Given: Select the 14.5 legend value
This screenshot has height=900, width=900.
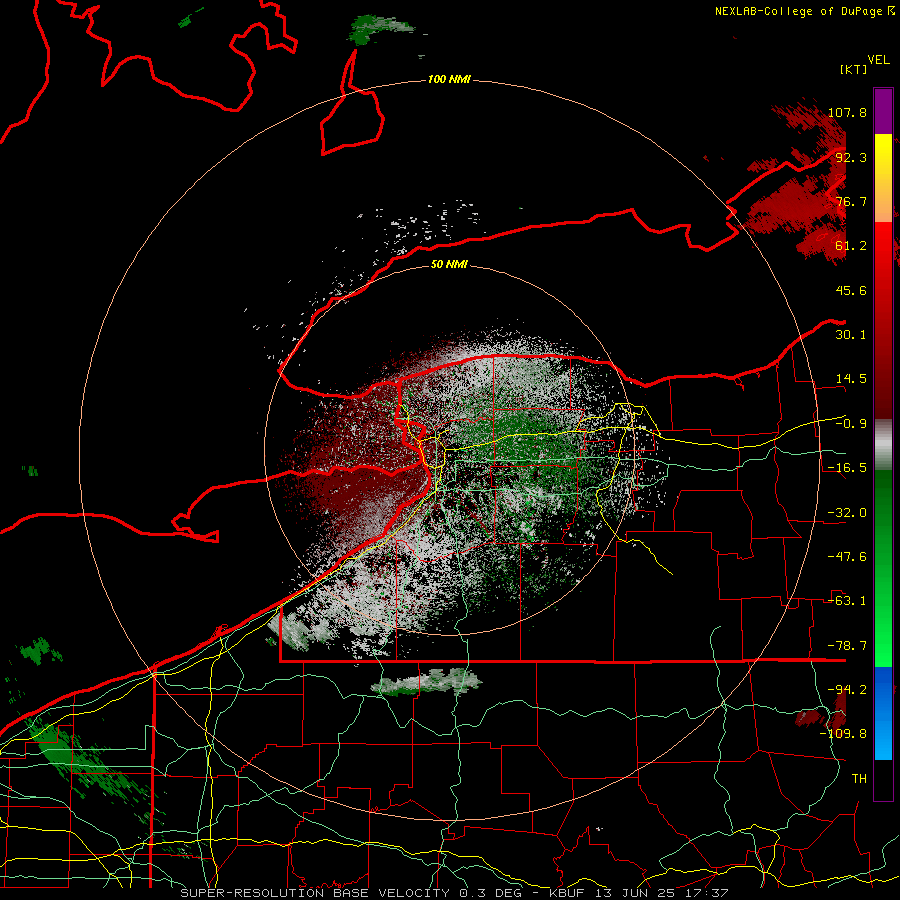Looking at the screenshot, I should (851, 379).
